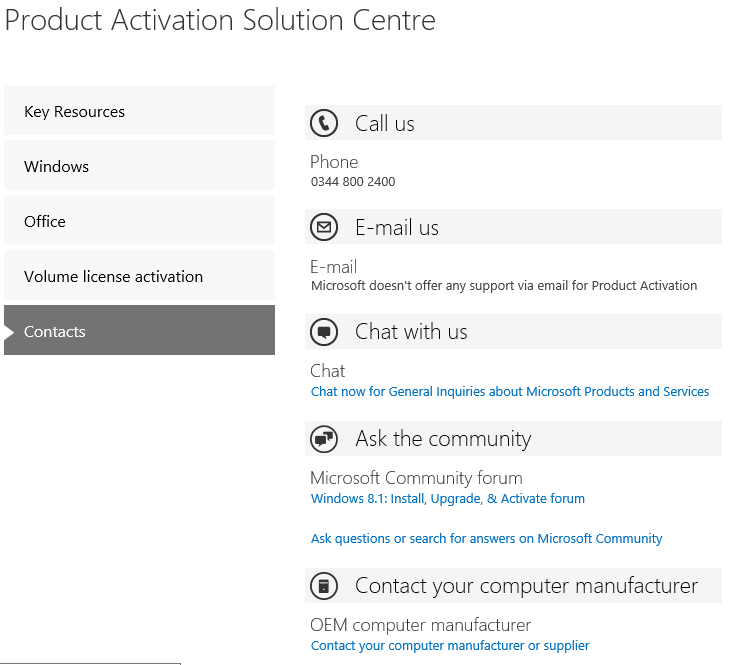Click the phone icon beside Call us

[x=324, y=123]
